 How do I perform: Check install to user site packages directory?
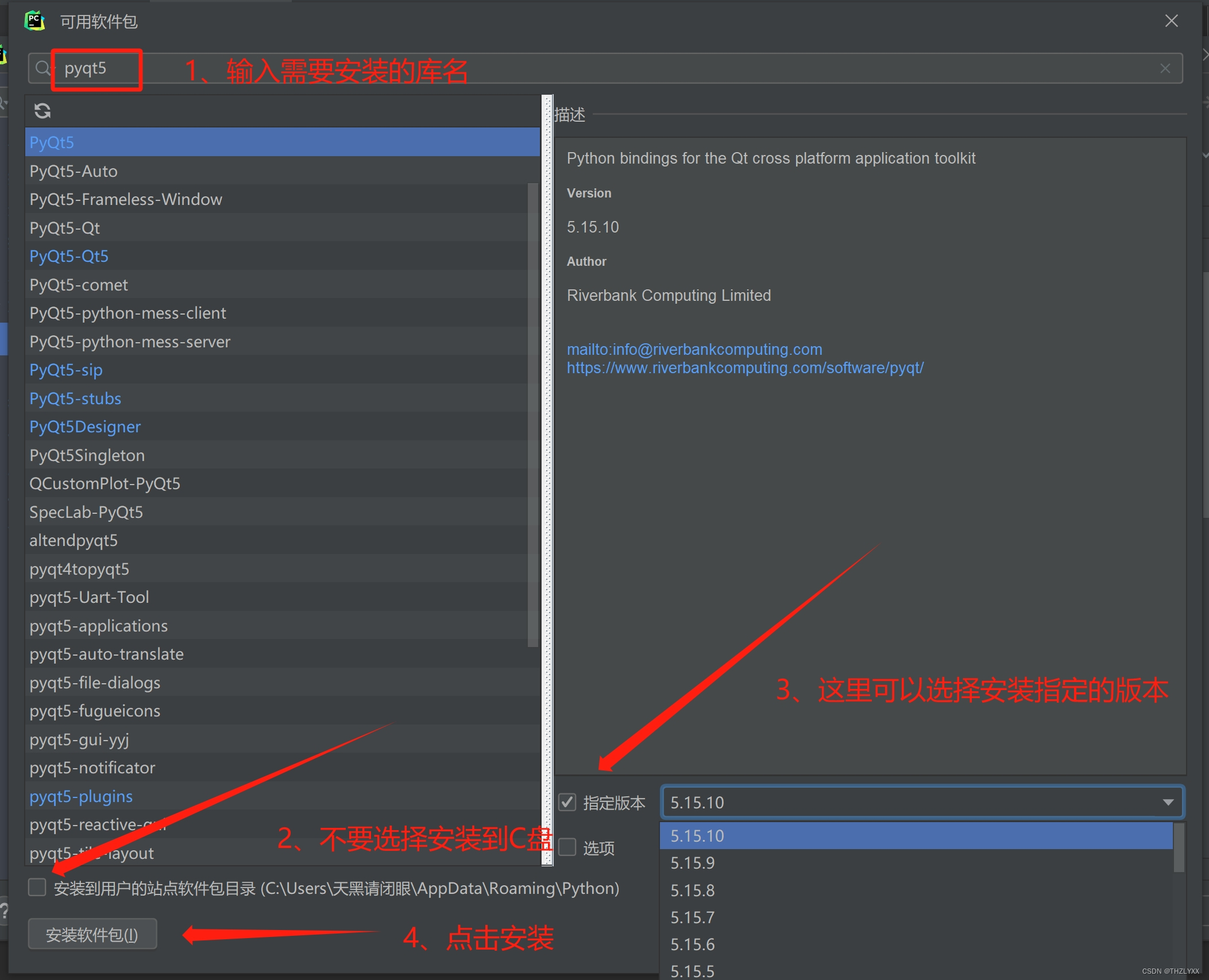pyautogui.click(x=37, y=888)
